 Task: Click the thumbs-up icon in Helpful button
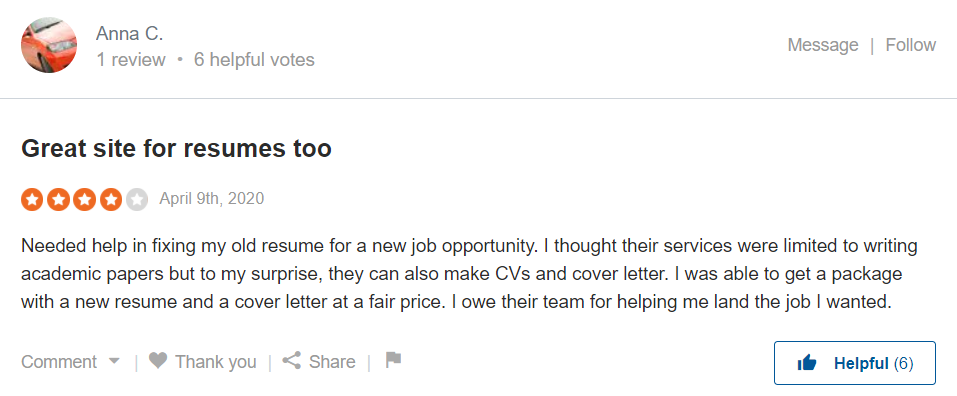807,364
